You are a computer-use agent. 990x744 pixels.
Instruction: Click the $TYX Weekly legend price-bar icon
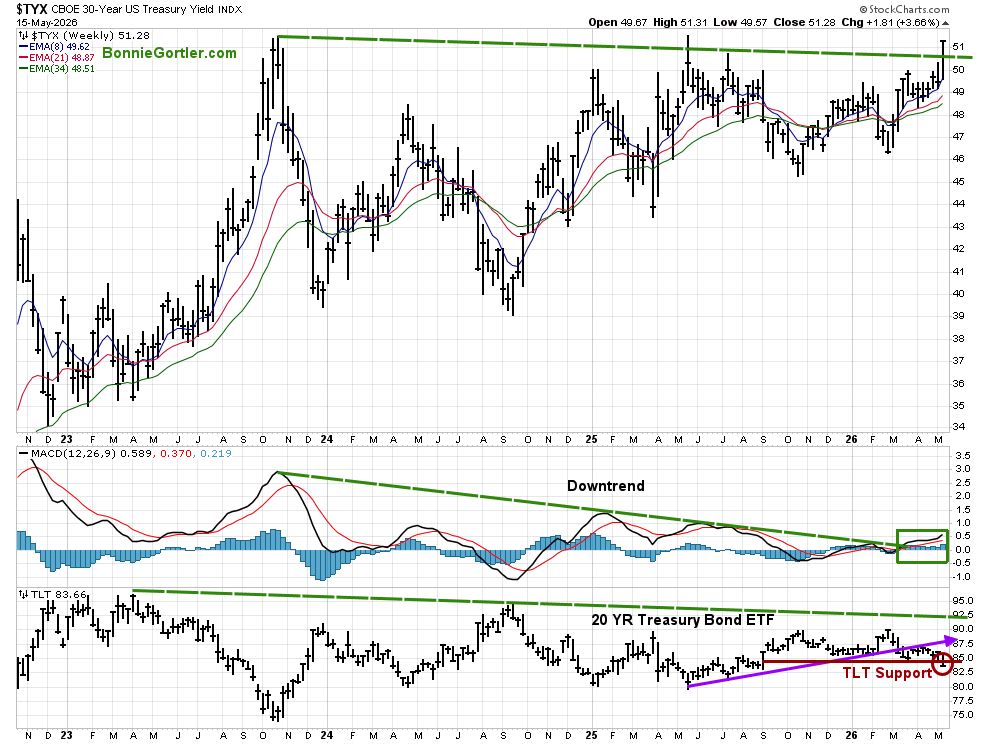pos(23,36)
